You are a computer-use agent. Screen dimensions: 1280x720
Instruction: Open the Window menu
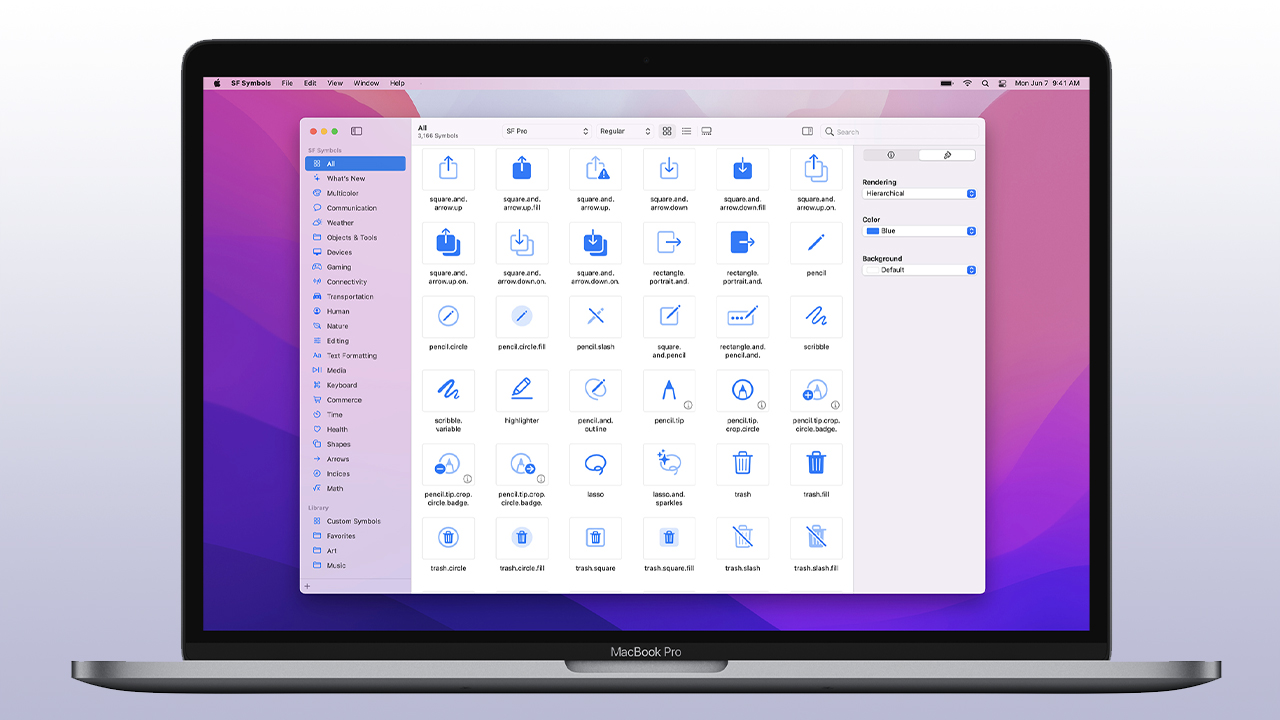tap(366, 83)
